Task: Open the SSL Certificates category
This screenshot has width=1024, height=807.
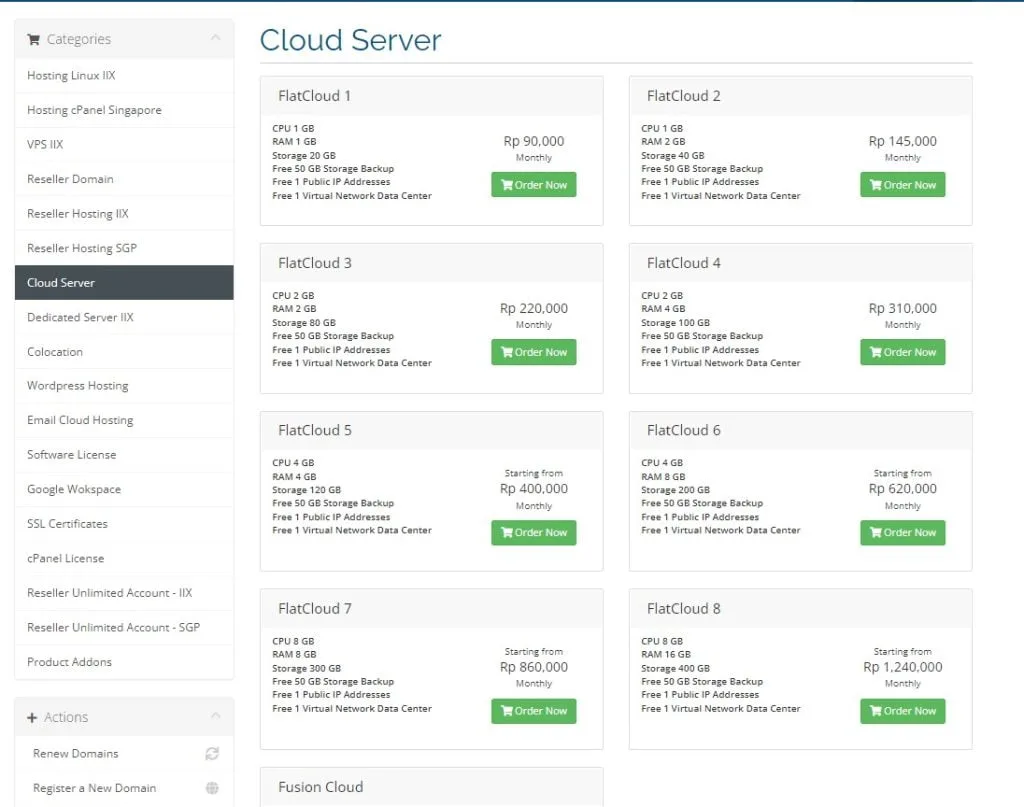Action: click(x=67, y=524)
